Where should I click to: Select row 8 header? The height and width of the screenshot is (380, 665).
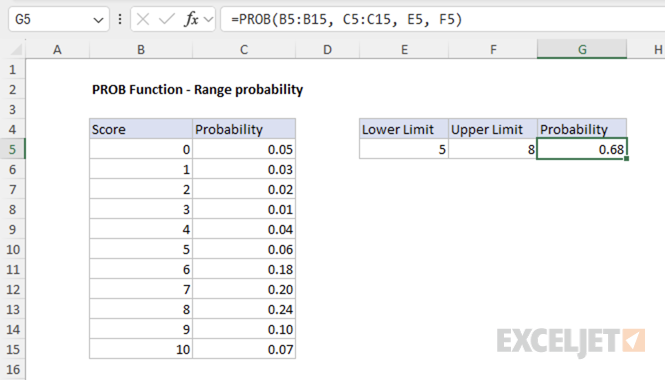tap(13, 209)
